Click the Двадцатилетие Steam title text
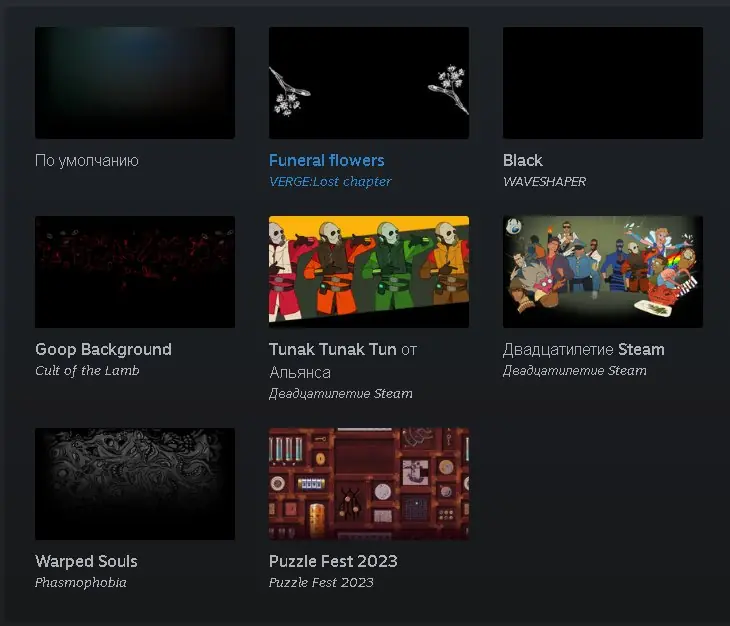The width and height of the screenshot is (730, 626). 584,350
